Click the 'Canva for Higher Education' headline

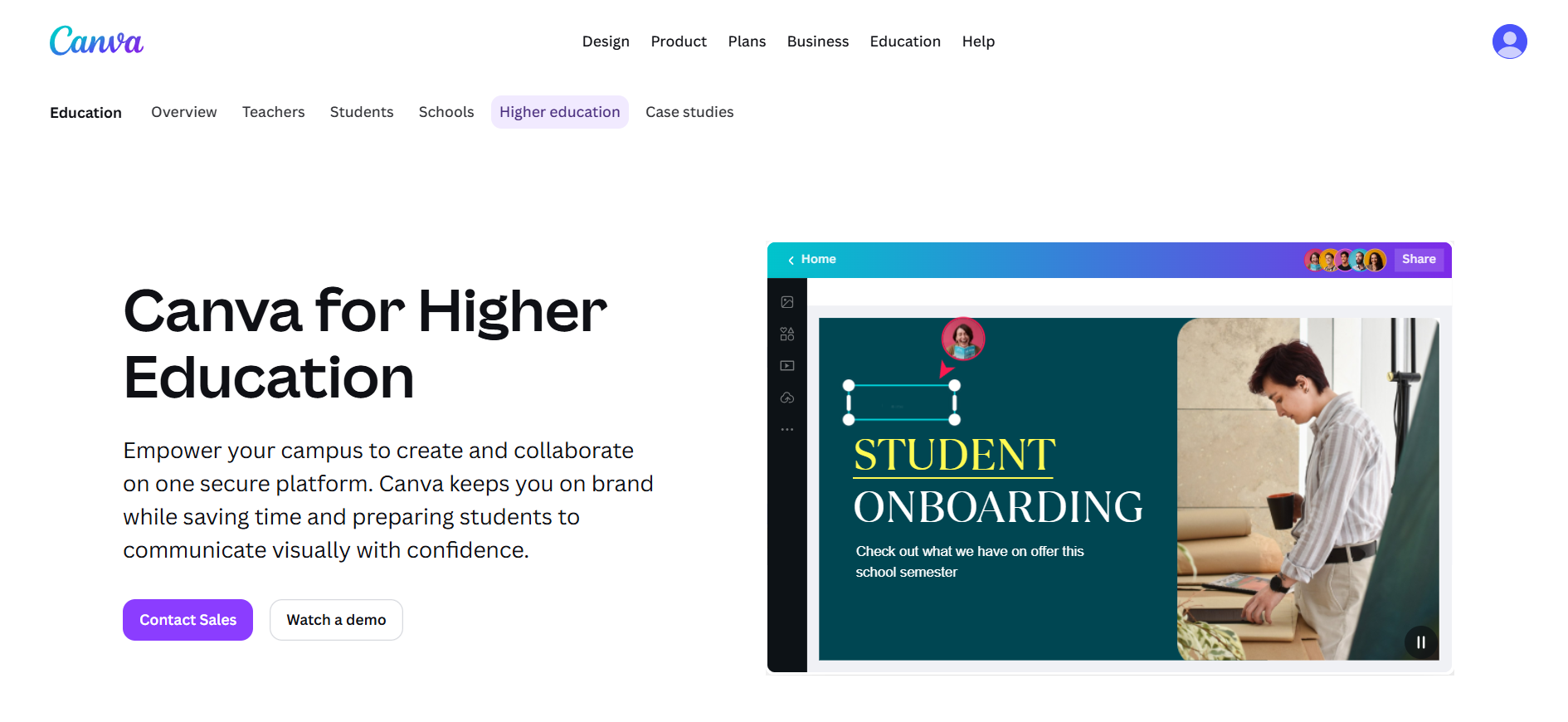coord(365,344)
